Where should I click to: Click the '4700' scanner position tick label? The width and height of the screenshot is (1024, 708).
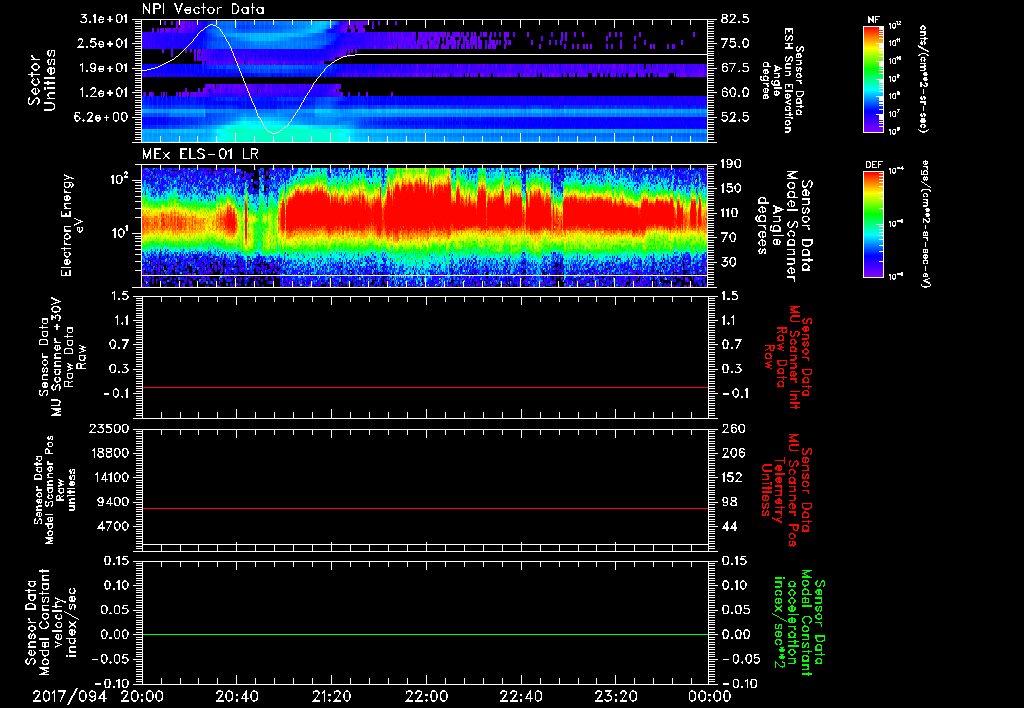[115, 526]
